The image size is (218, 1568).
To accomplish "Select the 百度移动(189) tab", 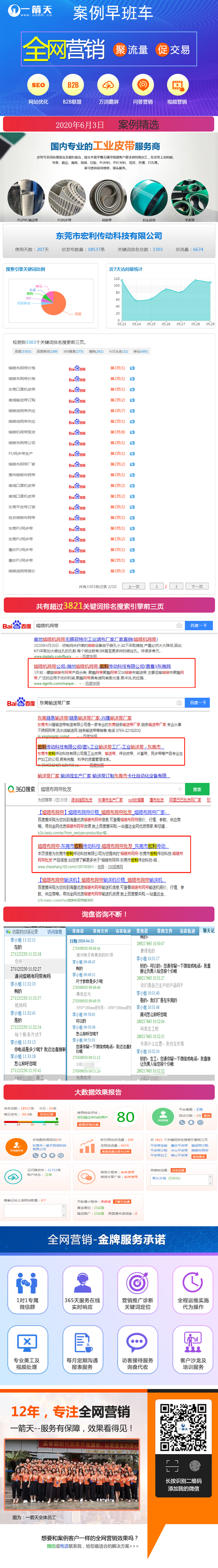I will (47, 351).
